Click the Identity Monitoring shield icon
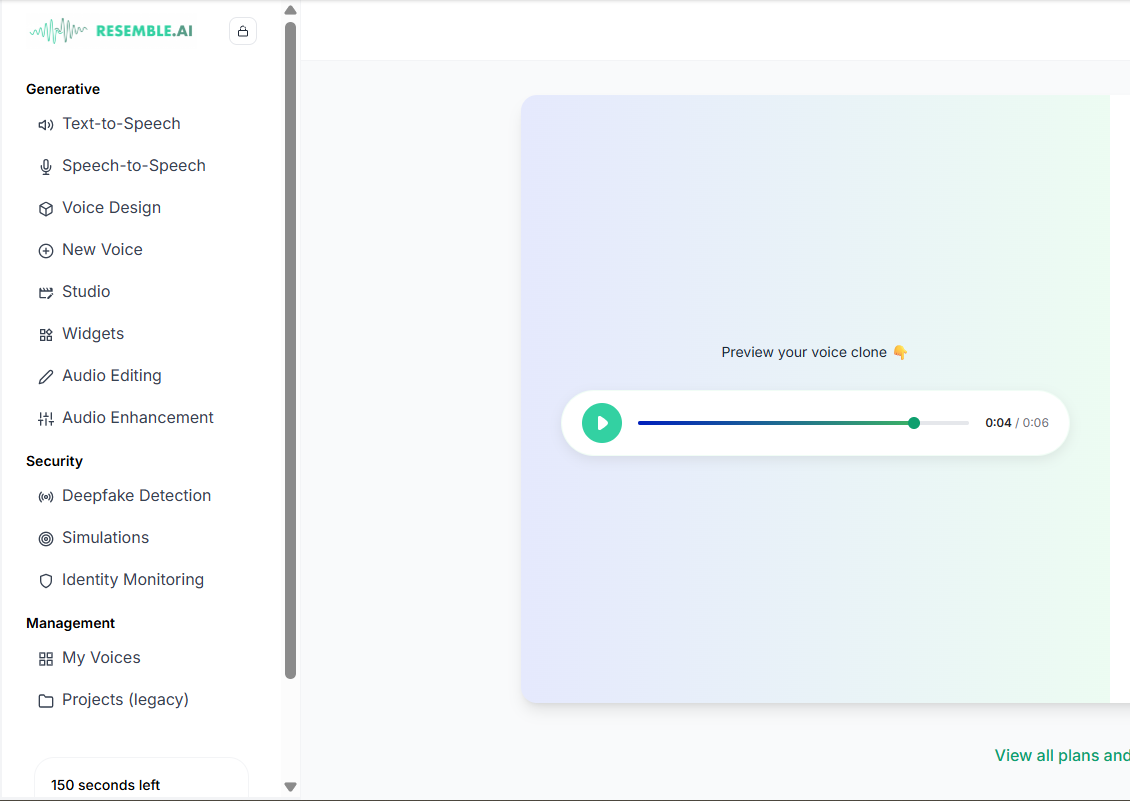Screen dimensions: 1130x801 click(45, 580)
